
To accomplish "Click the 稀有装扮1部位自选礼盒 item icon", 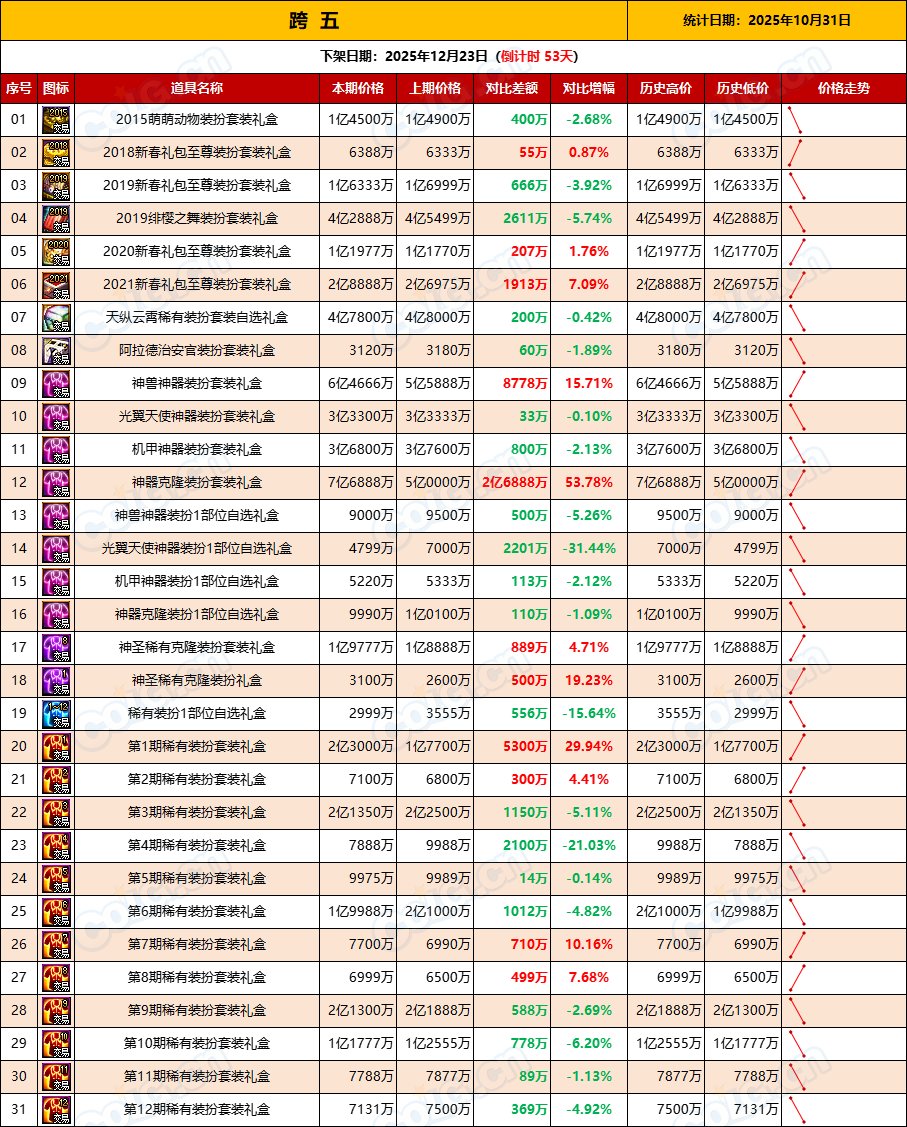I will coord(55,713).
